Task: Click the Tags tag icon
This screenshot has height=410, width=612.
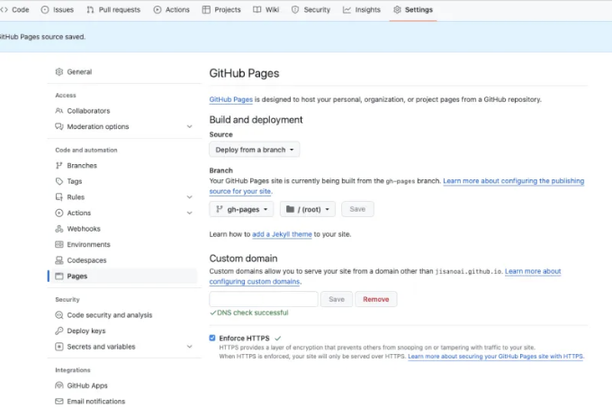Action: click(59, 181)
